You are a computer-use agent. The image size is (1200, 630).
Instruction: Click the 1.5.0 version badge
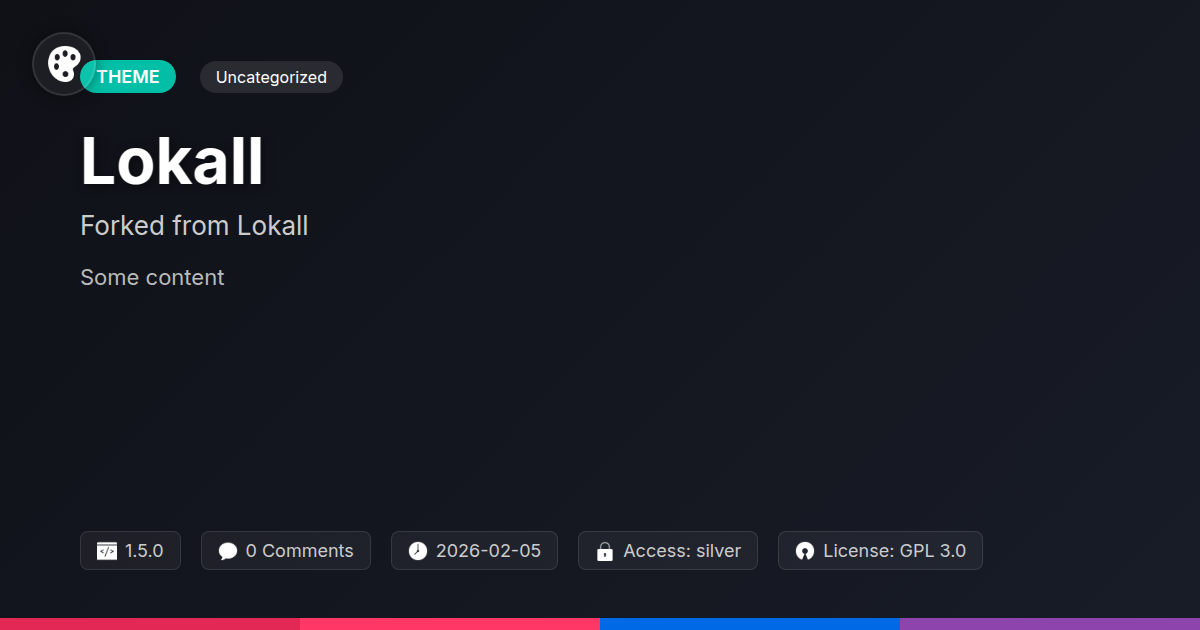tap(130, 551)
